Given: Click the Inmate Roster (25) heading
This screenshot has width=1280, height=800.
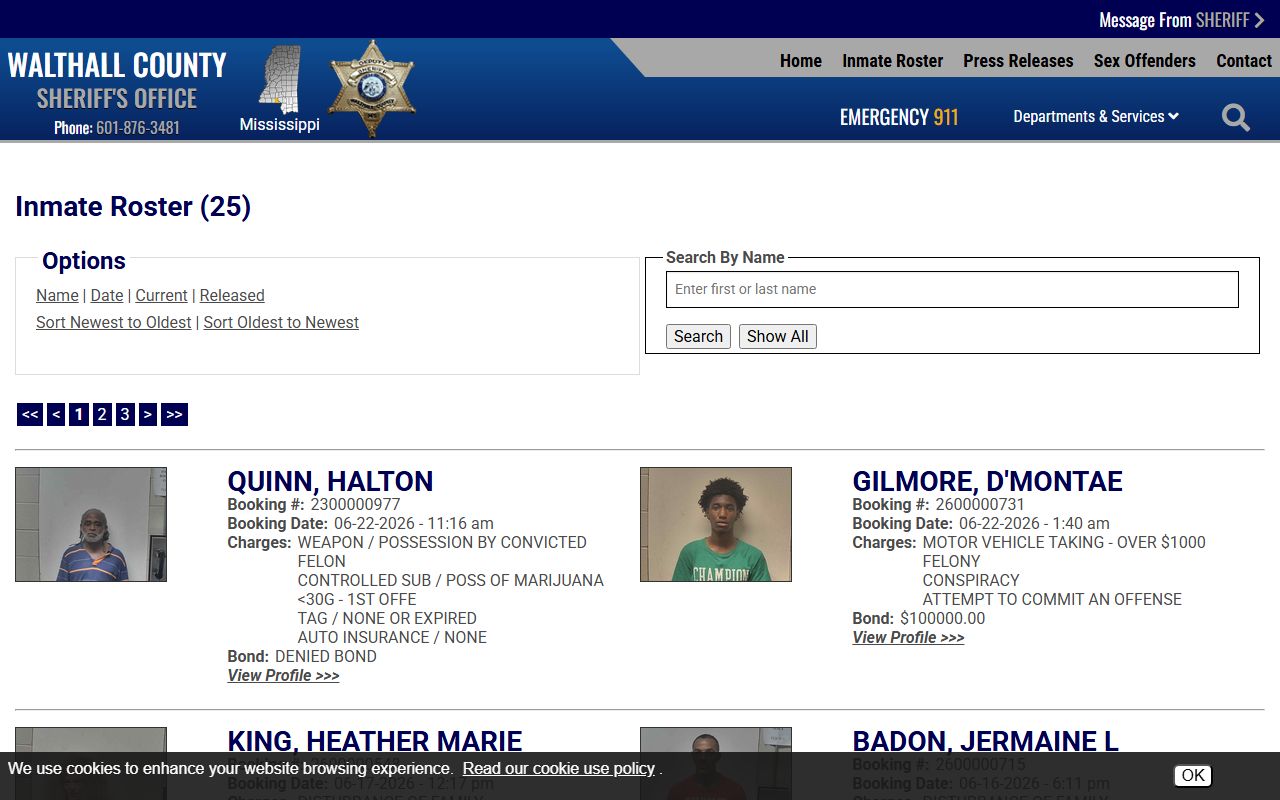Looking at the screenshot, I should click(x=133, y=206).
